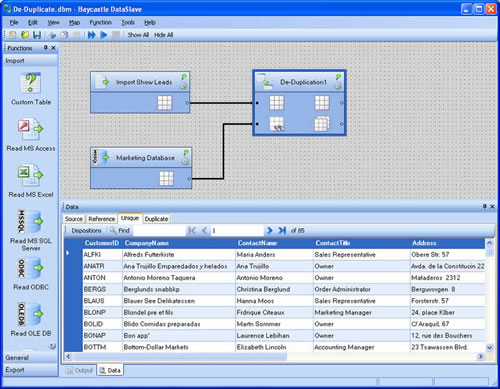Select the Read MS SQL Server function
Viewport: 500px width, 389px height.
31,230
